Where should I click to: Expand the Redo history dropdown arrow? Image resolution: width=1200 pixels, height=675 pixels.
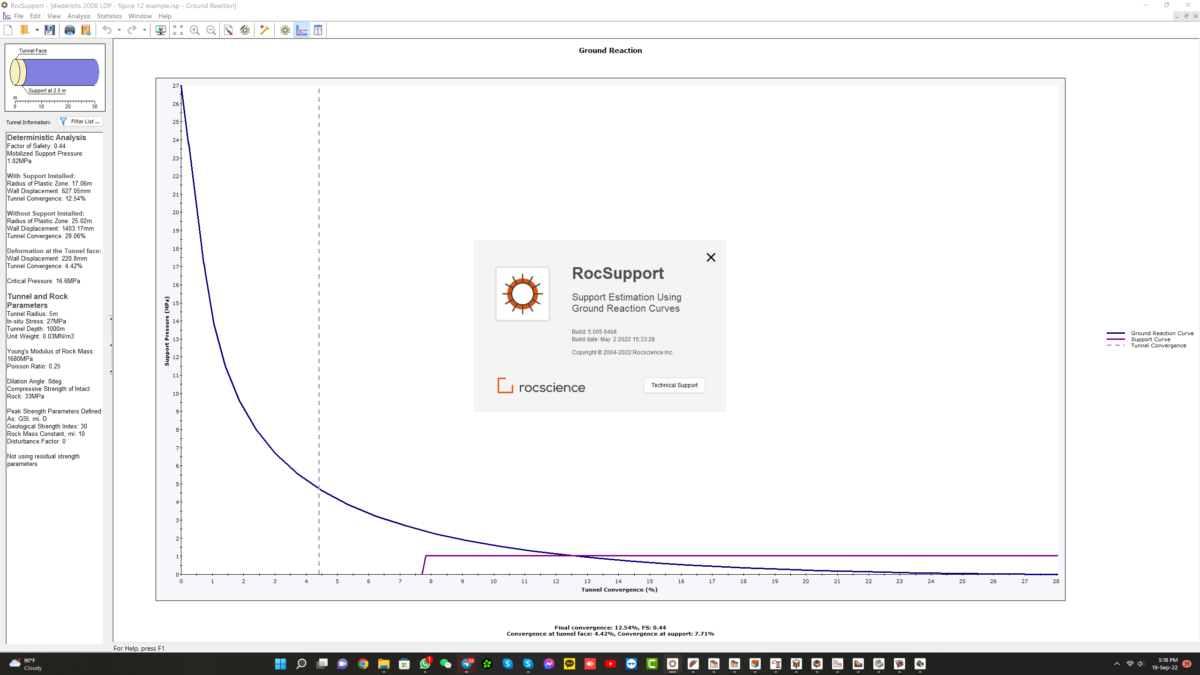point(144,30)
